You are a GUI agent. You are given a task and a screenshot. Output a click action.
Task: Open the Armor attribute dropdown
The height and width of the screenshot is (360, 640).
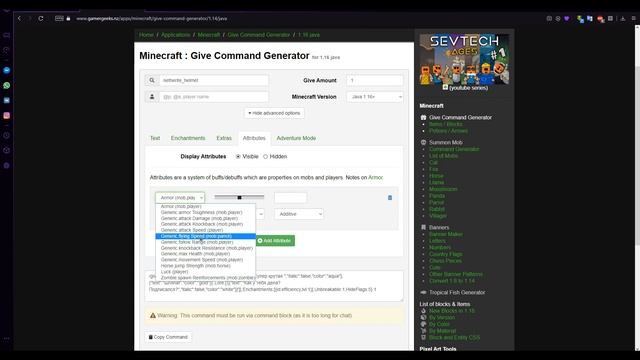[x=180, y=198]
